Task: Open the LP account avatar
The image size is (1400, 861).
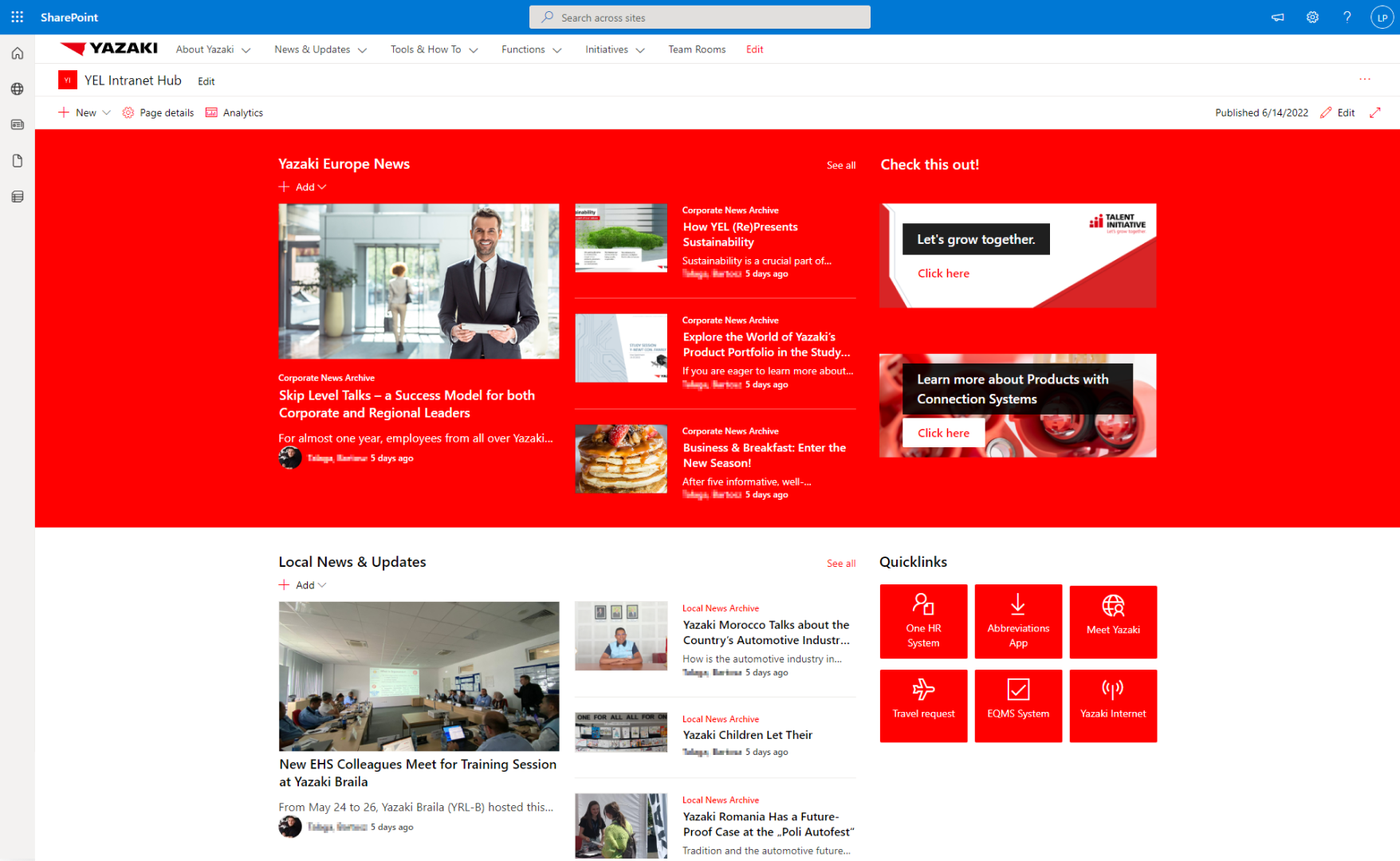Action: tap(1382, 17)
